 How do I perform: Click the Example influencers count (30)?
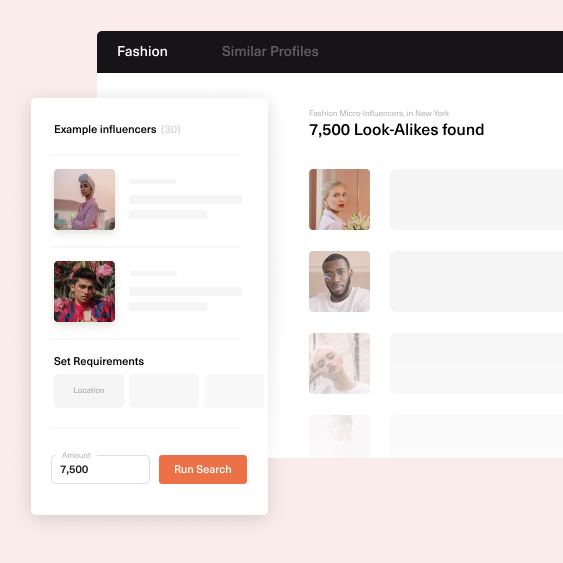tap(171, 129)
